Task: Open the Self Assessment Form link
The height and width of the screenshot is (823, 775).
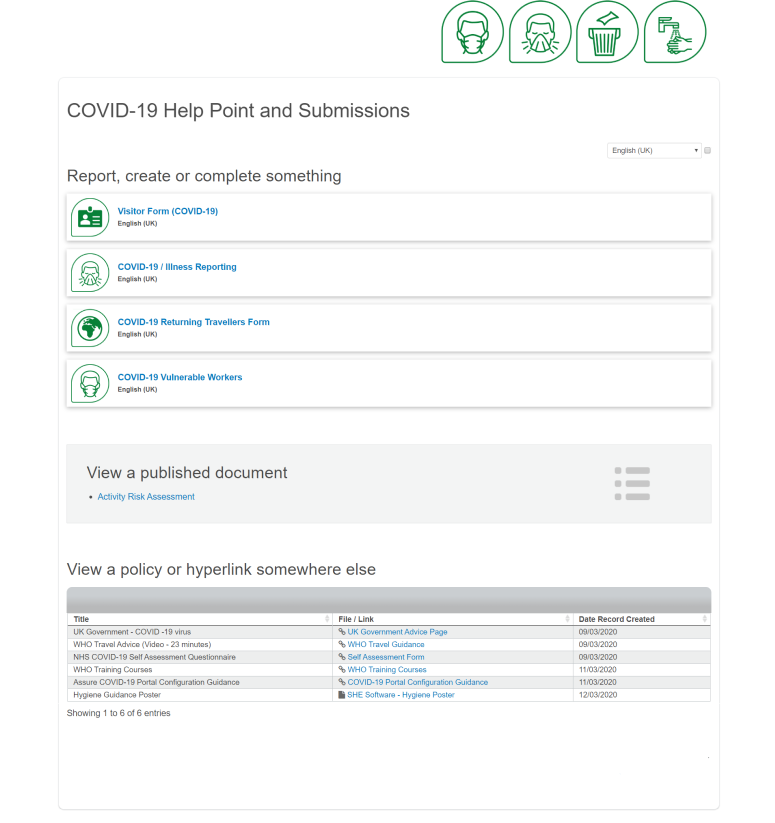Action: click(385, 657)
